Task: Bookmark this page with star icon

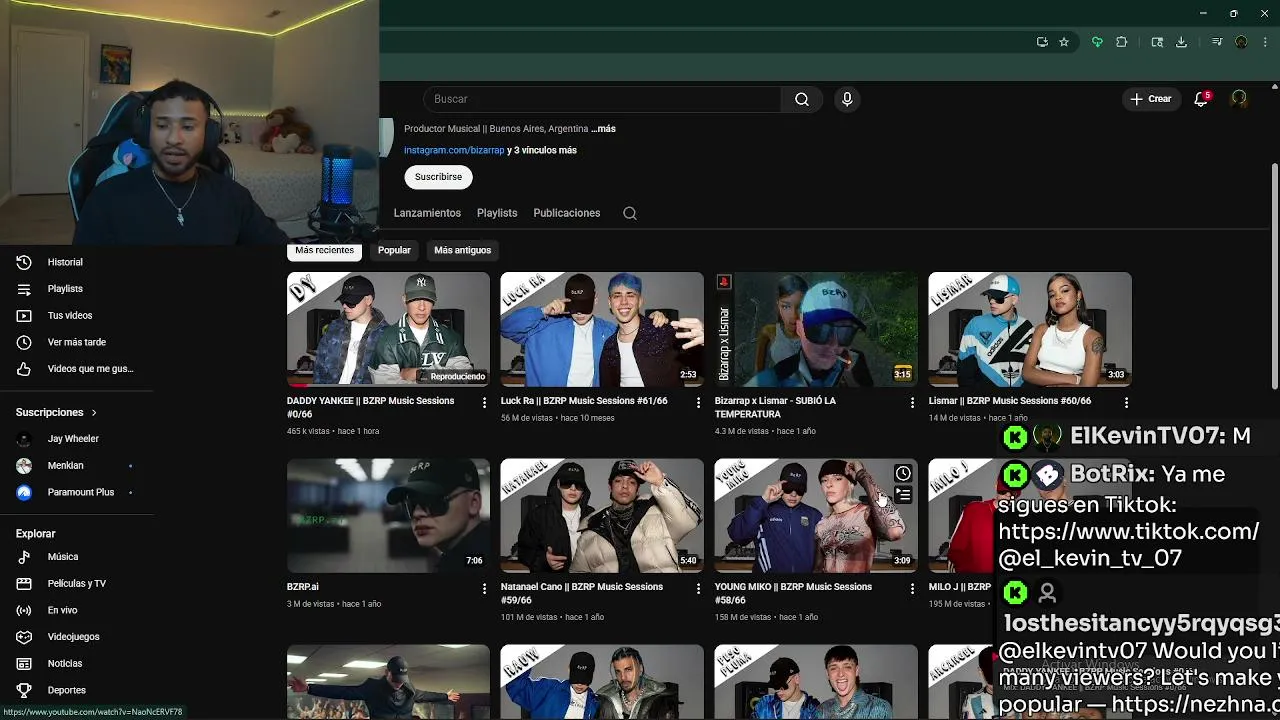Action: [x=1064, y=42]
